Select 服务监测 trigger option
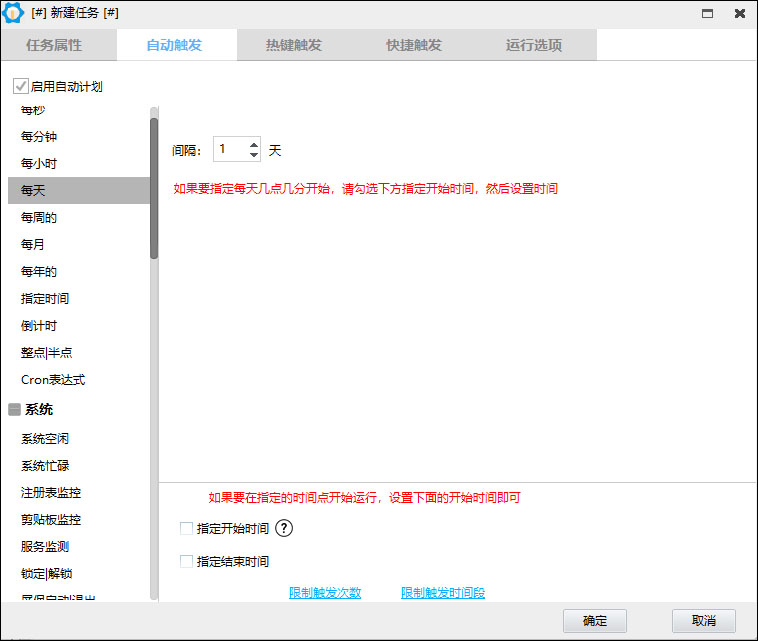 (x=79, y=547)
